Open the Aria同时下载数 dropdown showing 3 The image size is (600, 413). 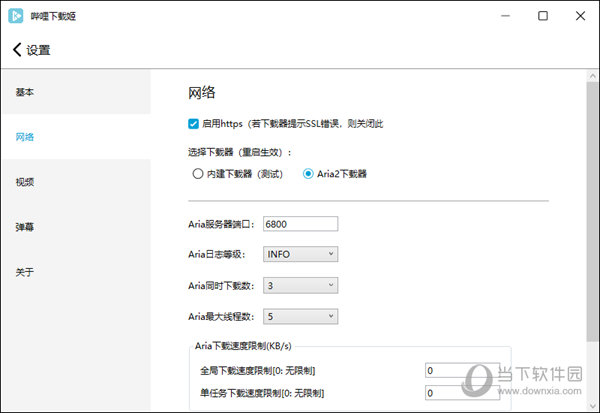pyautogui.click(x=300, y=286)
